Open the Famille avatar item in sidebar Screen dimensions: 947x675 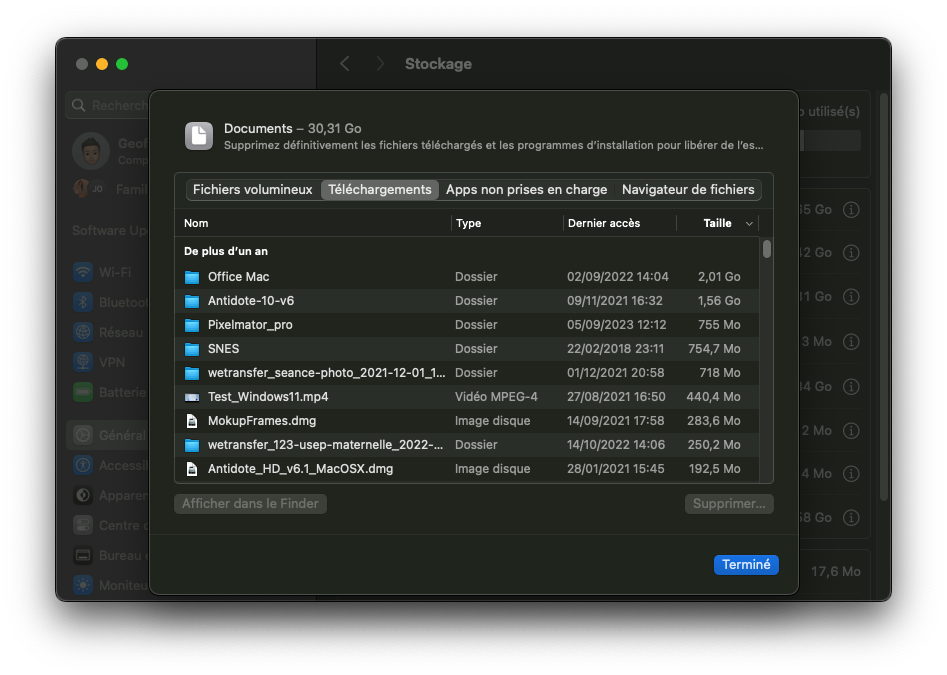point(88,189)
